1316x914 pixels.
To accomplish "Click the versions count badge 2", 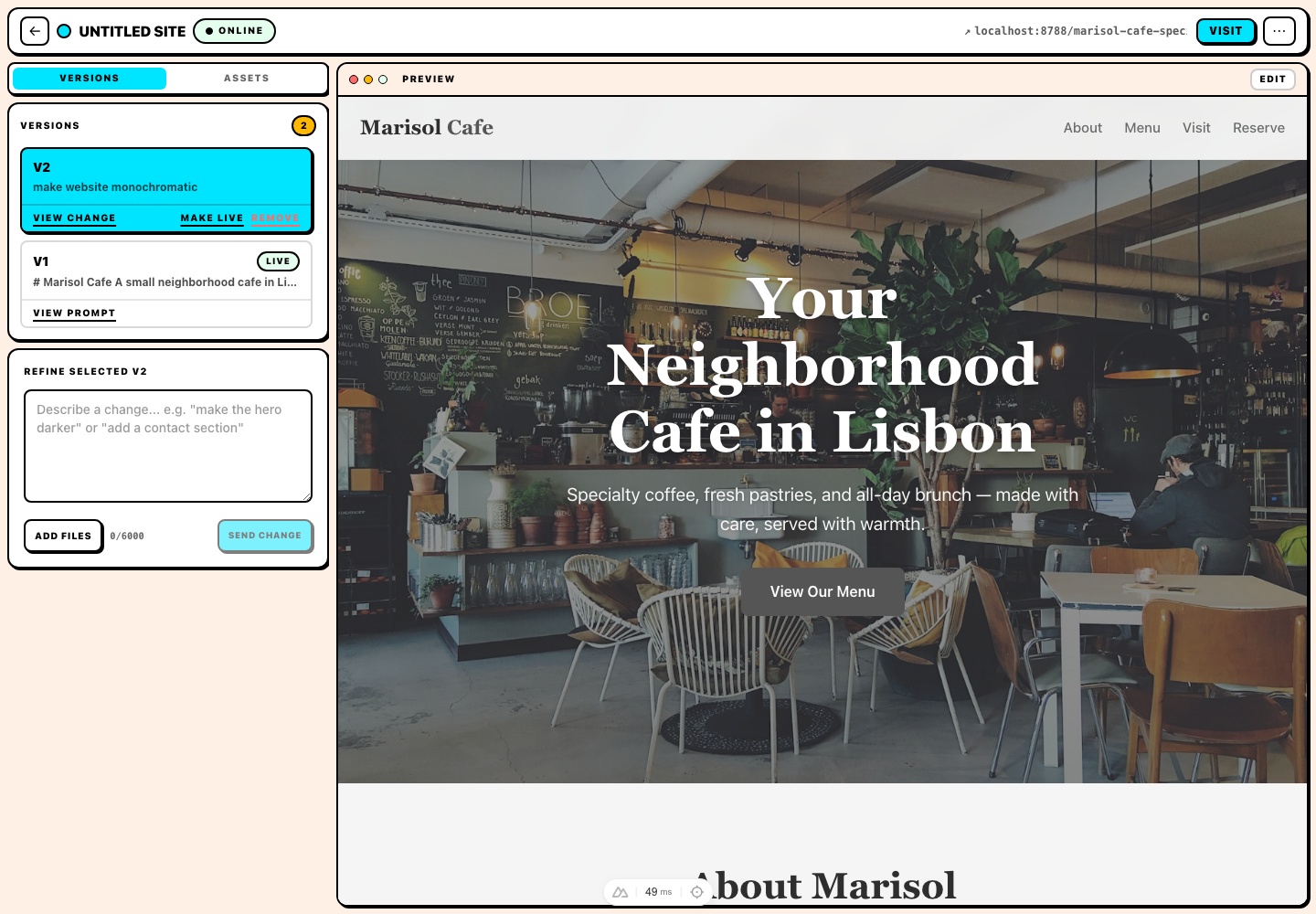I will 303,126.
